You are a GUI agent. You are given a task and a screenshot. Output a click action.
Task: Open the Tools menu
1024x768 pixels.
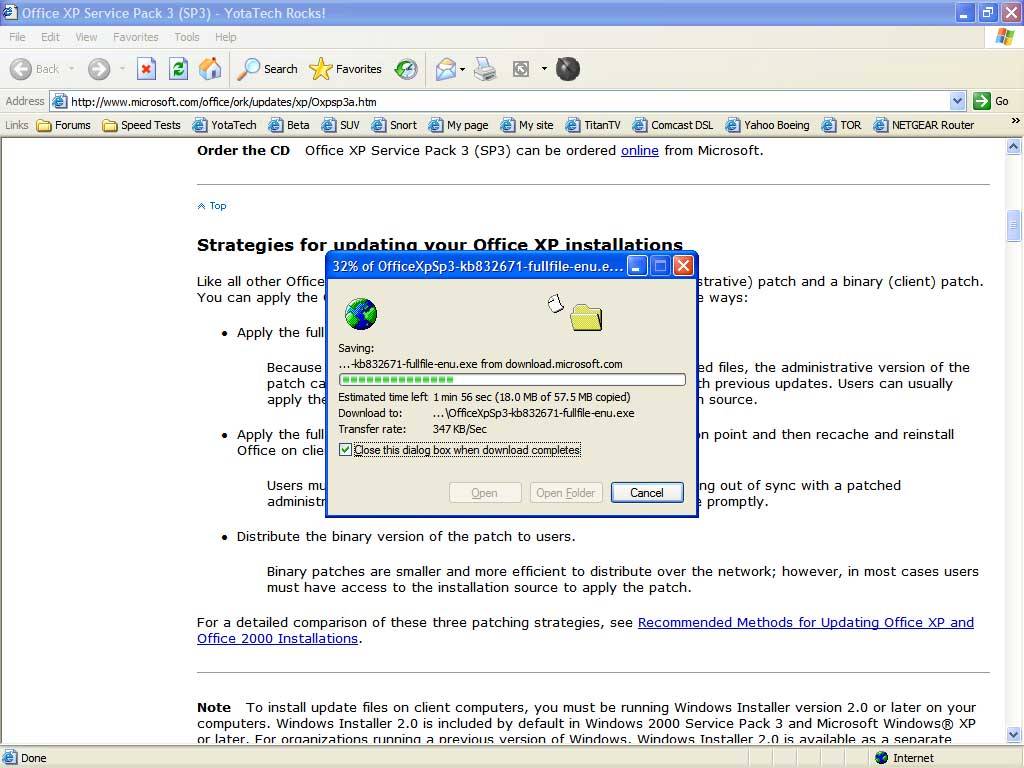tap(187, 37)
